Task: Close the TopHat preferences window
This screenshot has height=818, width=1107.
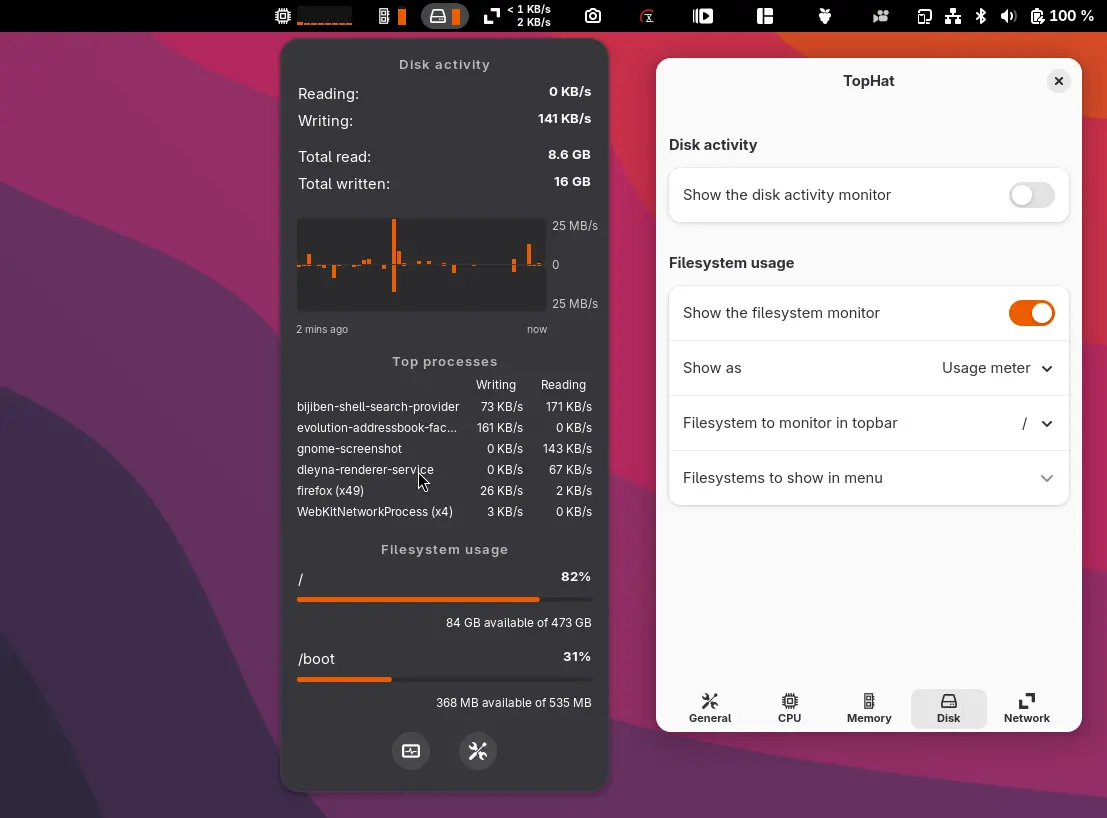Action: click(x=1058, y=81)
